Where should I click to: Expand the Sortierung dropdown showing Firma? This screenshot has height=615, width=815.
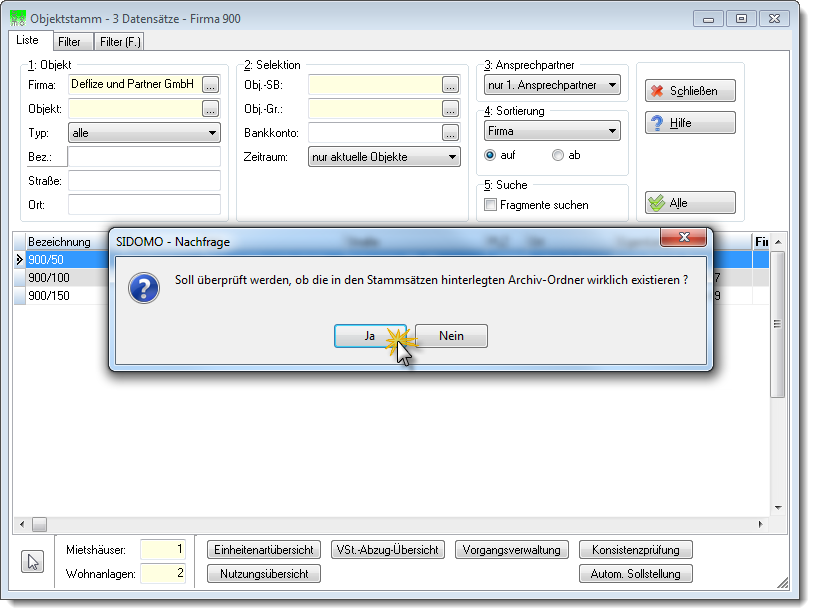tap(553, 131)
